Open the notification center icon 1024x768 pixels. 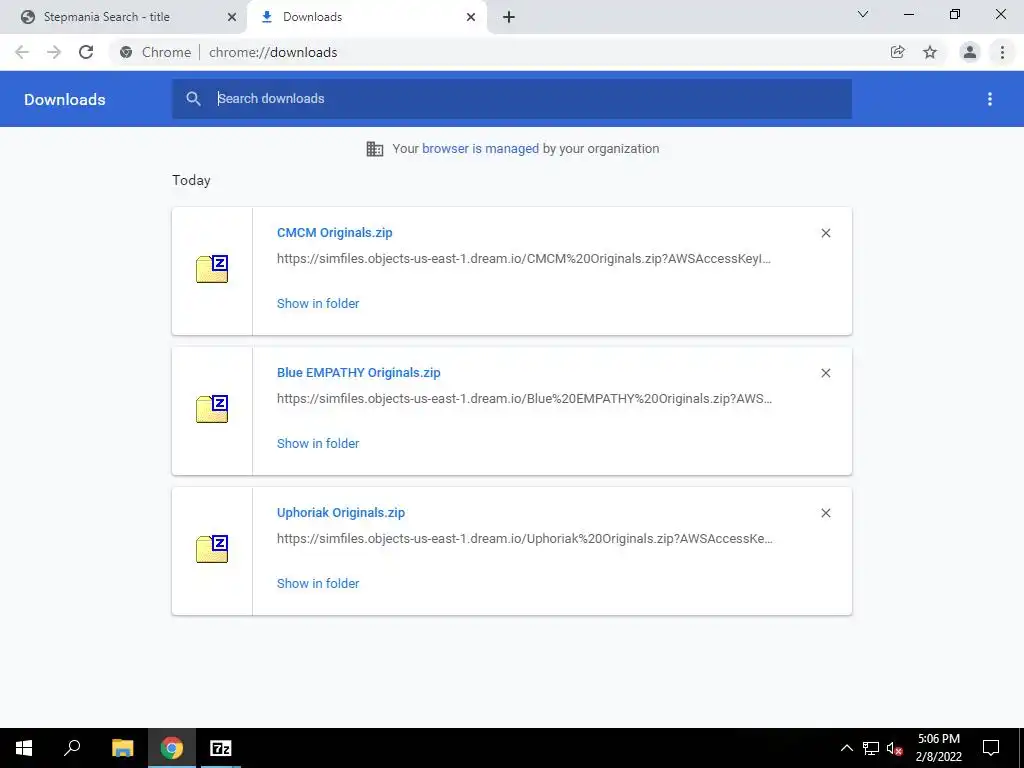click(991, 748)
